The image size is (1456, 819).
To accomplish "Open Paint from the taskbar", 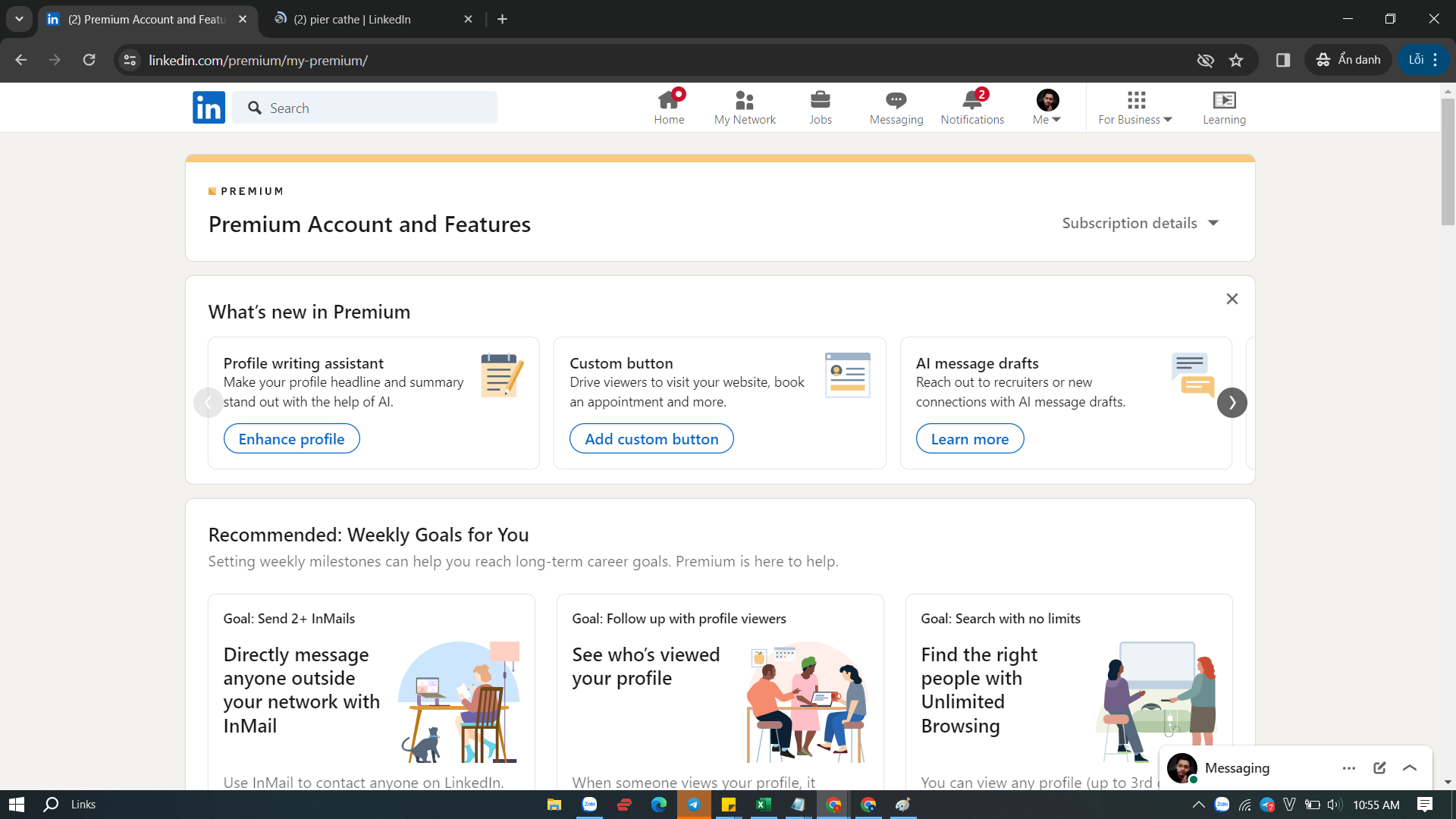I will point(902,805).
